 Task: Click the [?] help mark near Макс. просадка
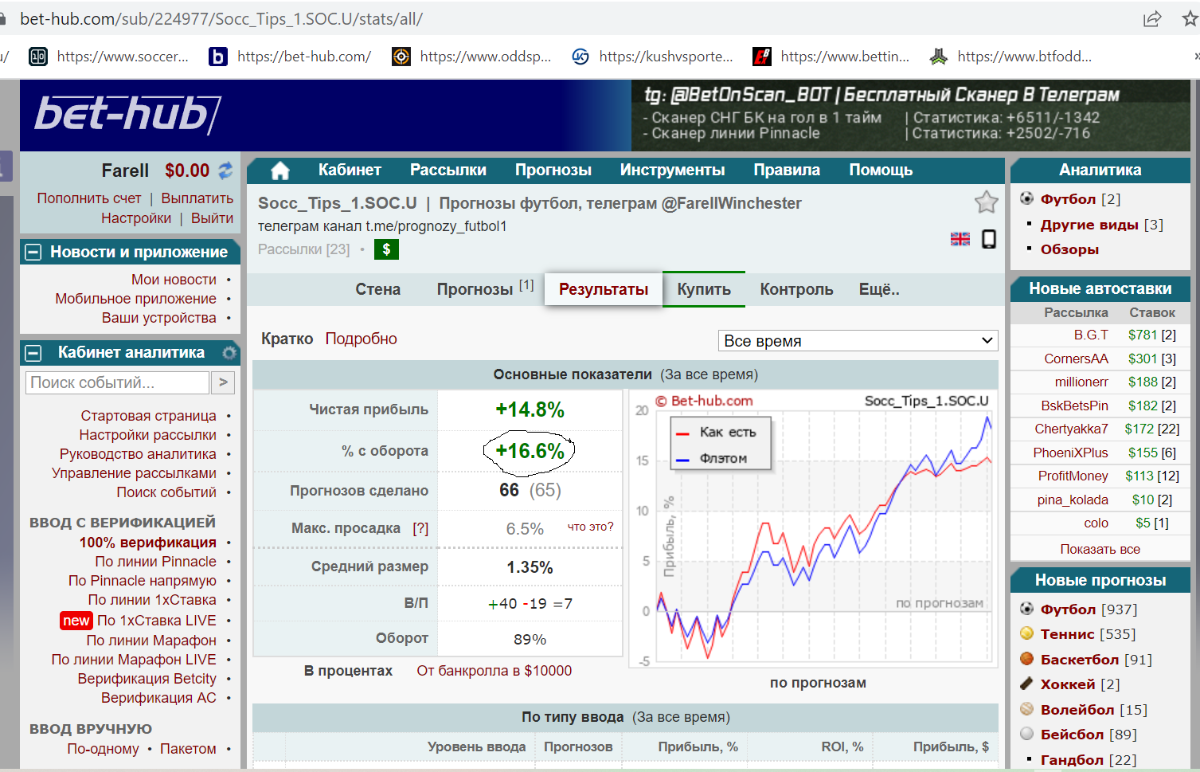point(420,528)
